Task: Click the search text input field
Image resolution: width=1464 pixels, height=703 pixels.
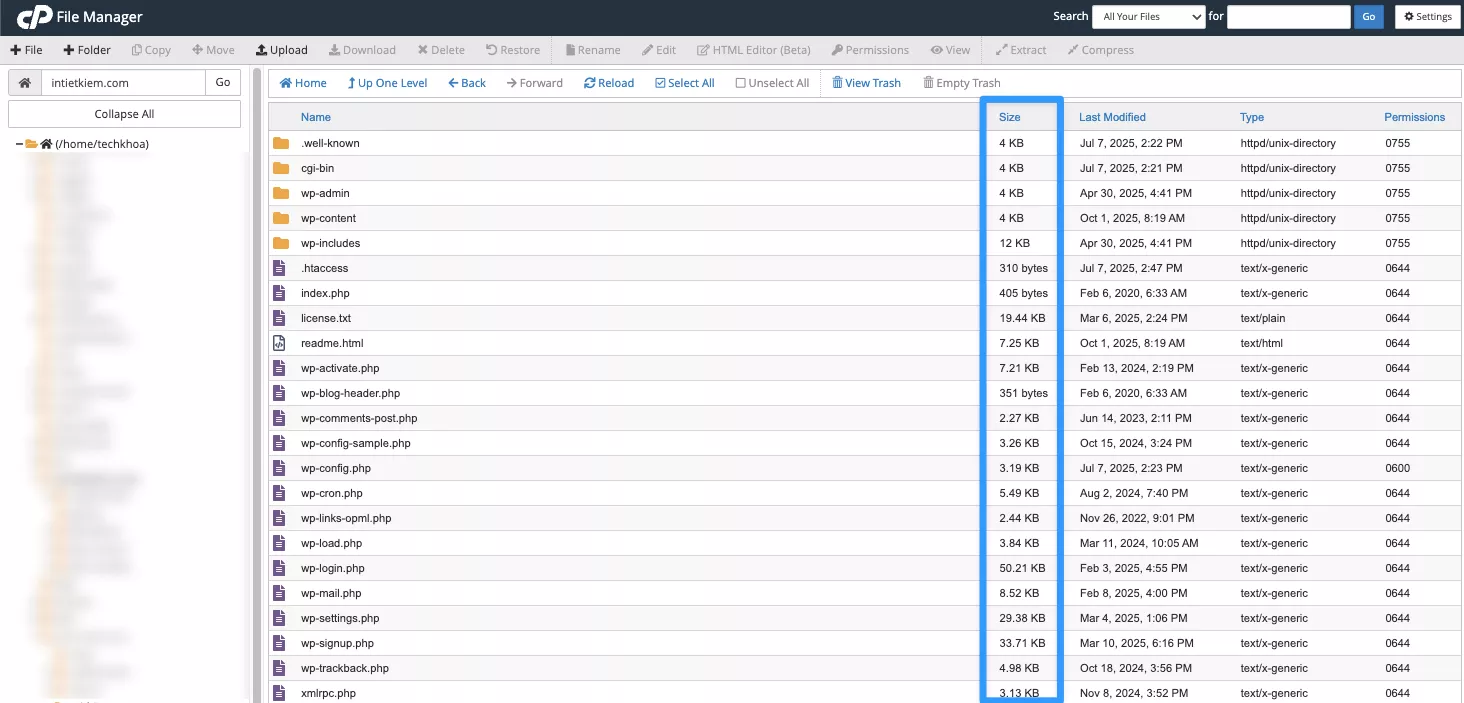Action: (x=1288, y=17)
